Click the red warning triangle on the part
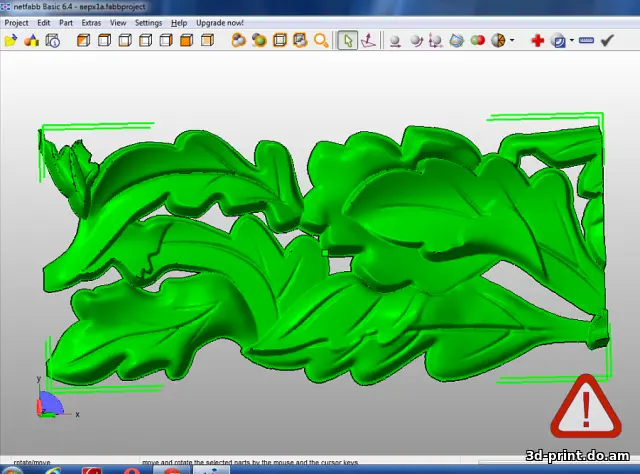The width and height of the screenshot is (640, 474). 586,406
